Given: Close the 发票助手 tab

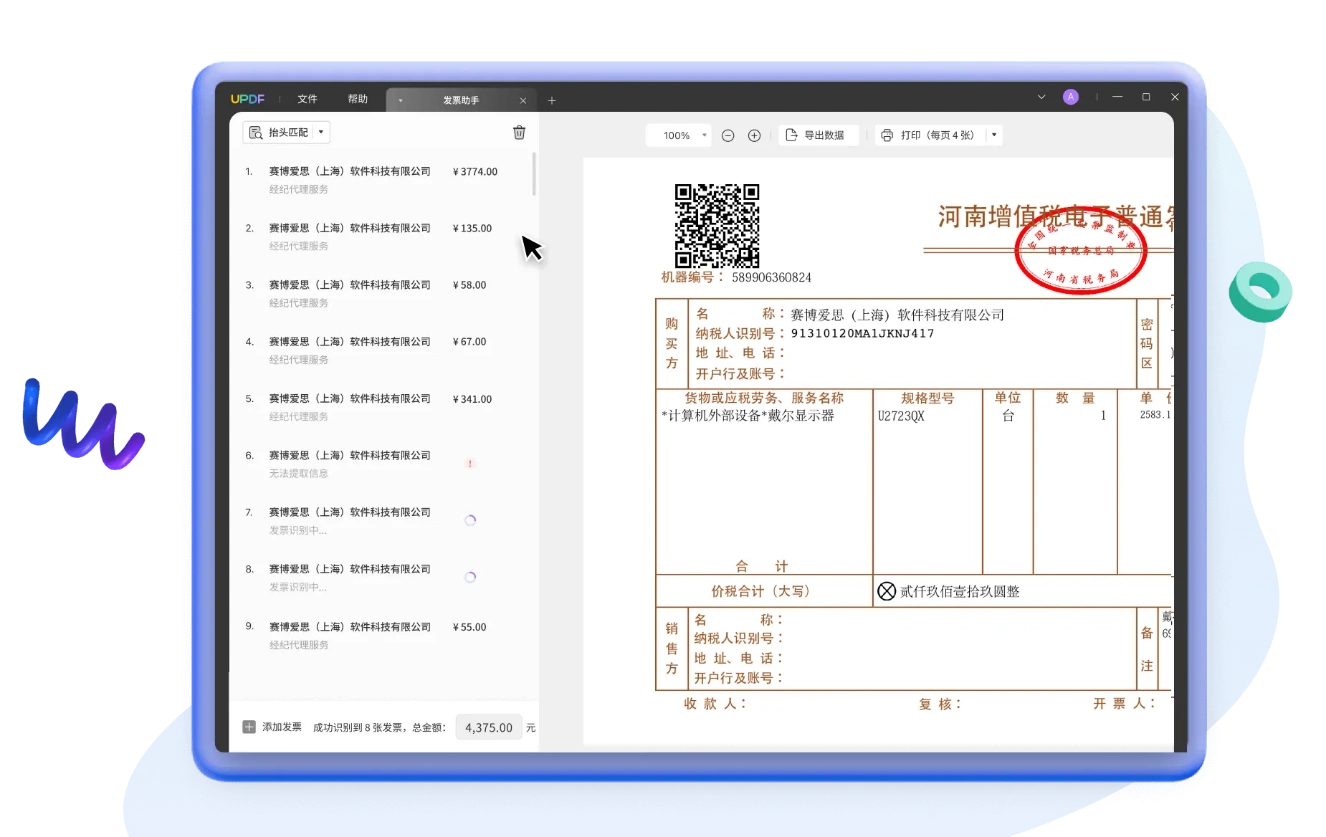Looking at the screenshot, I should click(523, 100).
